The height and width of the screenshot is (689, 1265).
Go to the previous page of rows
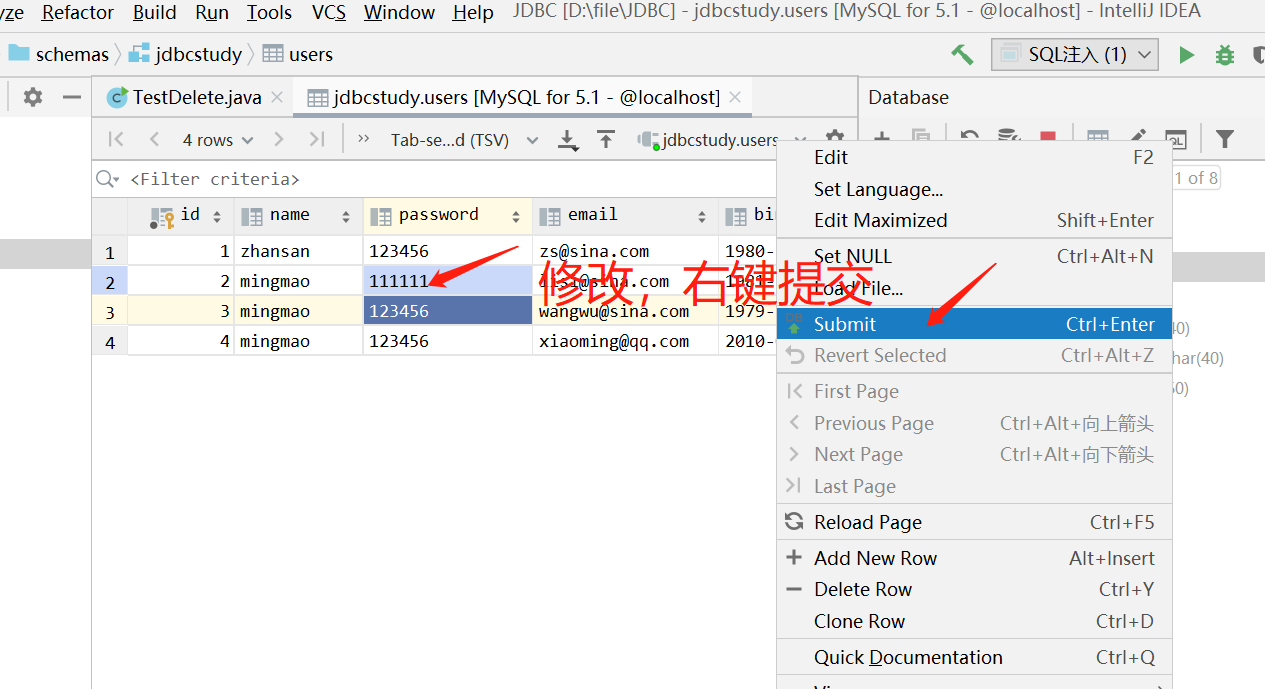154,139
